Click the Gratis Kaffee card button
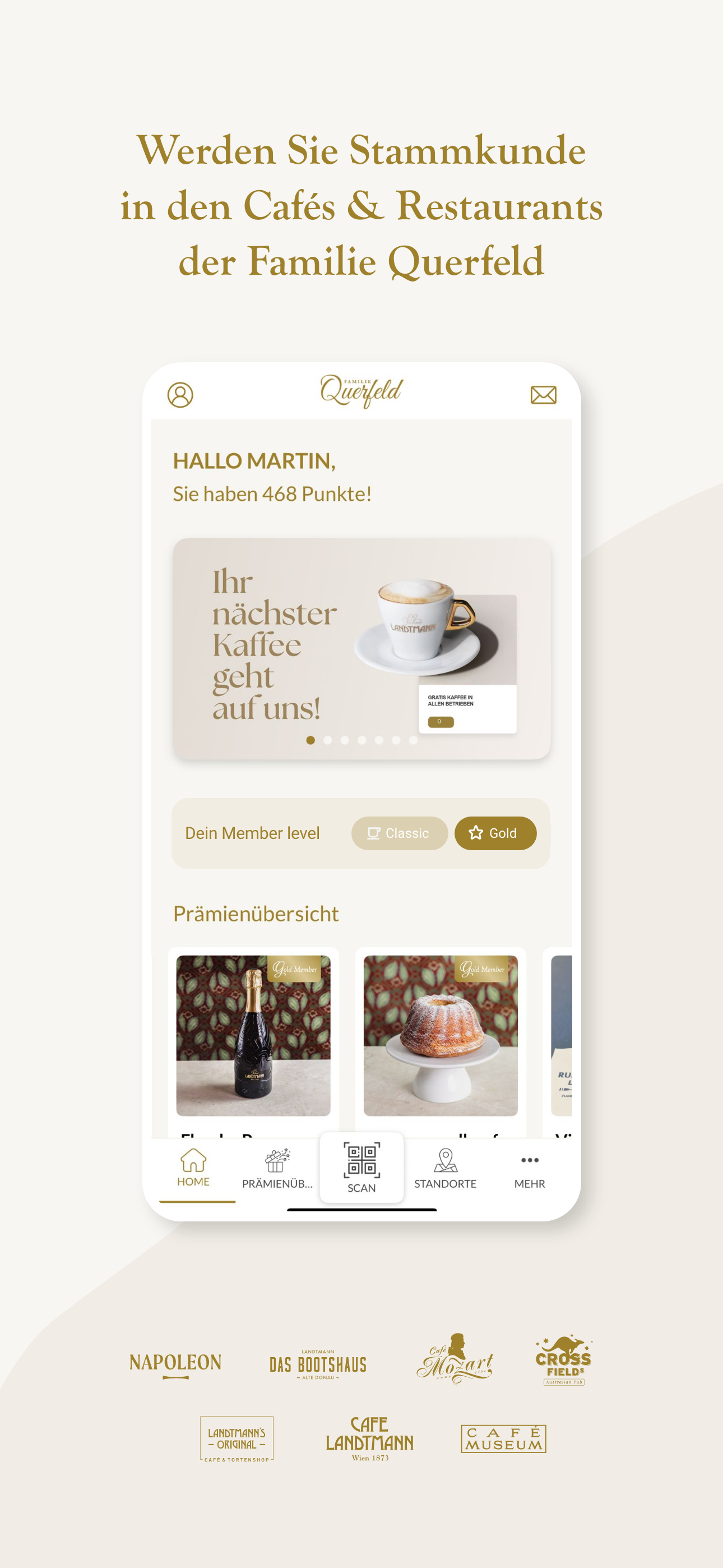Viewport: 723px width, 1568px height. point(441,722)
